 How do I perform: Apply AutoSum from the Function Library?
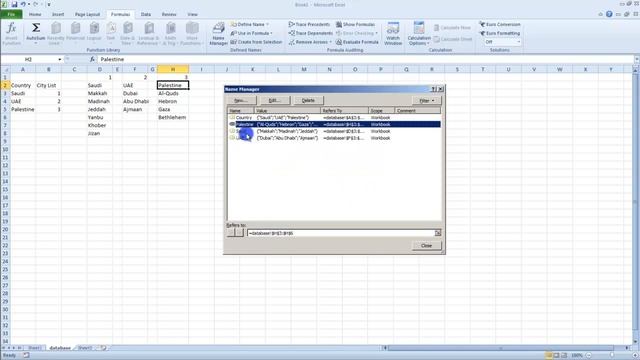pos(36,34)
